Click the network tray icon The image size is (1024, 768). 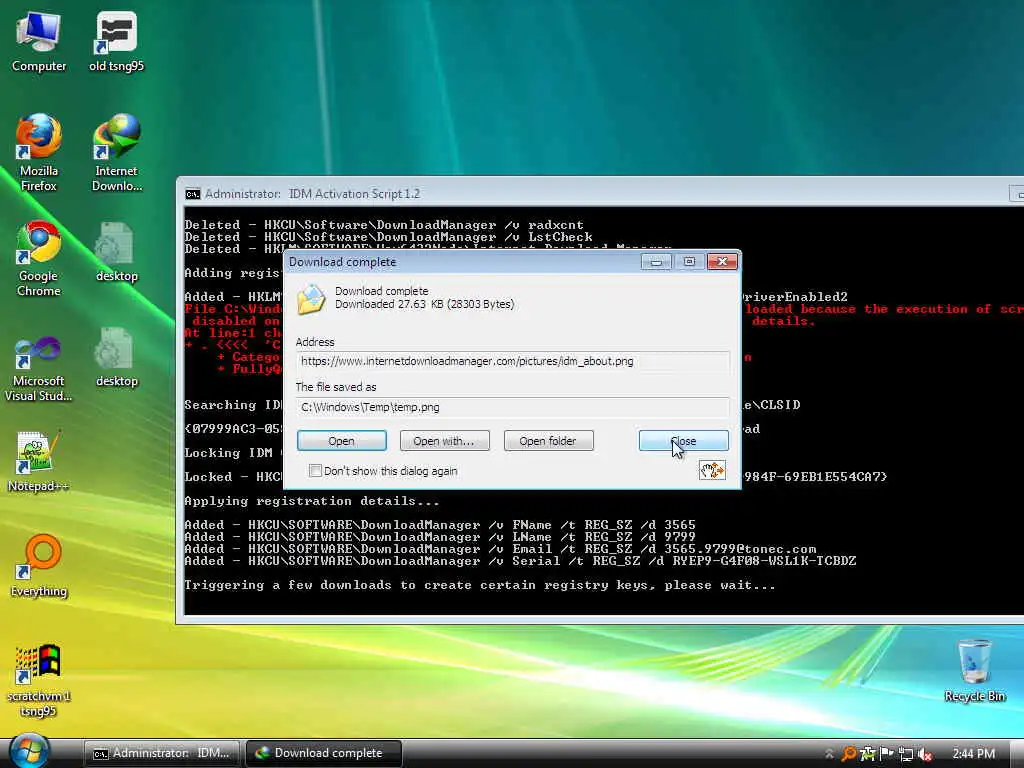click(x=906, y=754)
